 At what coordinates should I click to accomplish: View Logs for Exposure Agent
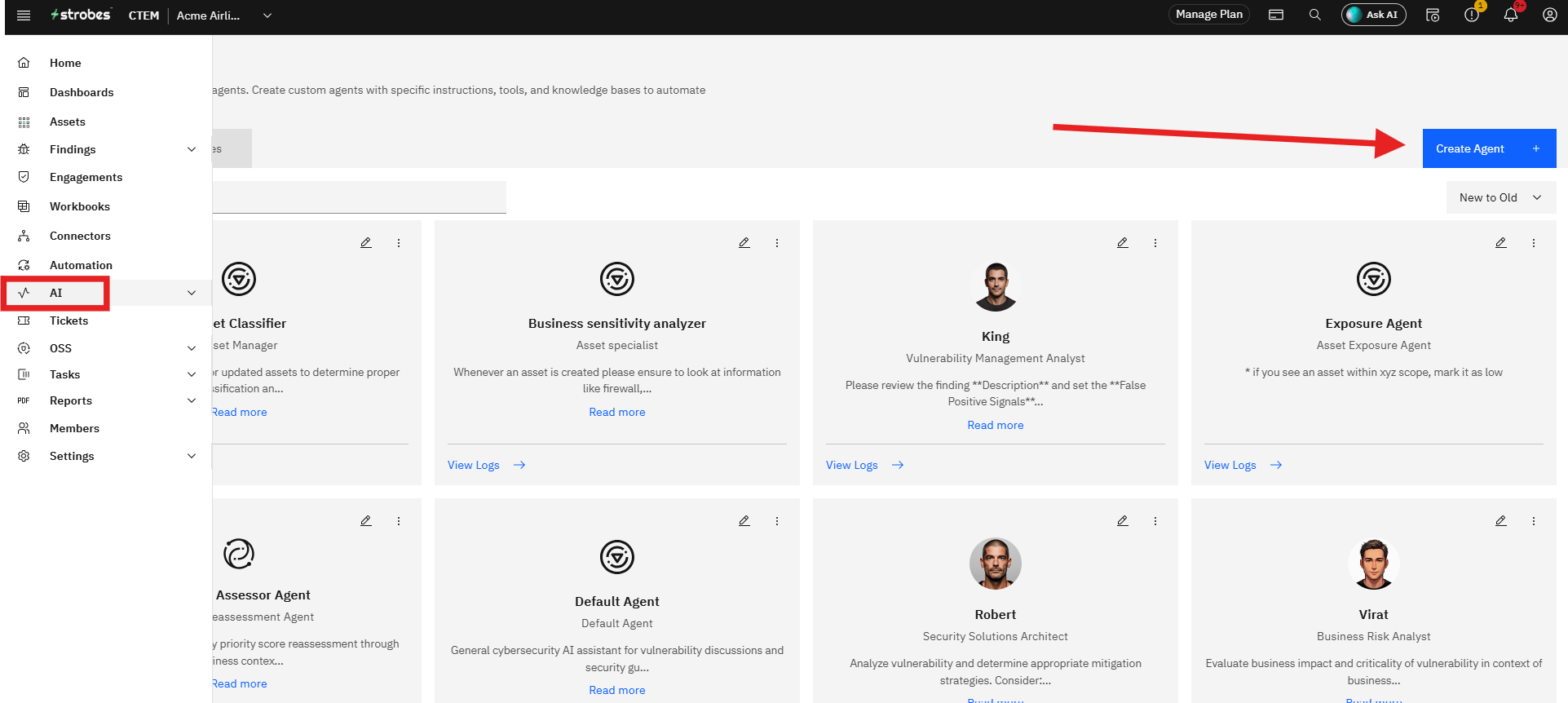pos(1243,465)
